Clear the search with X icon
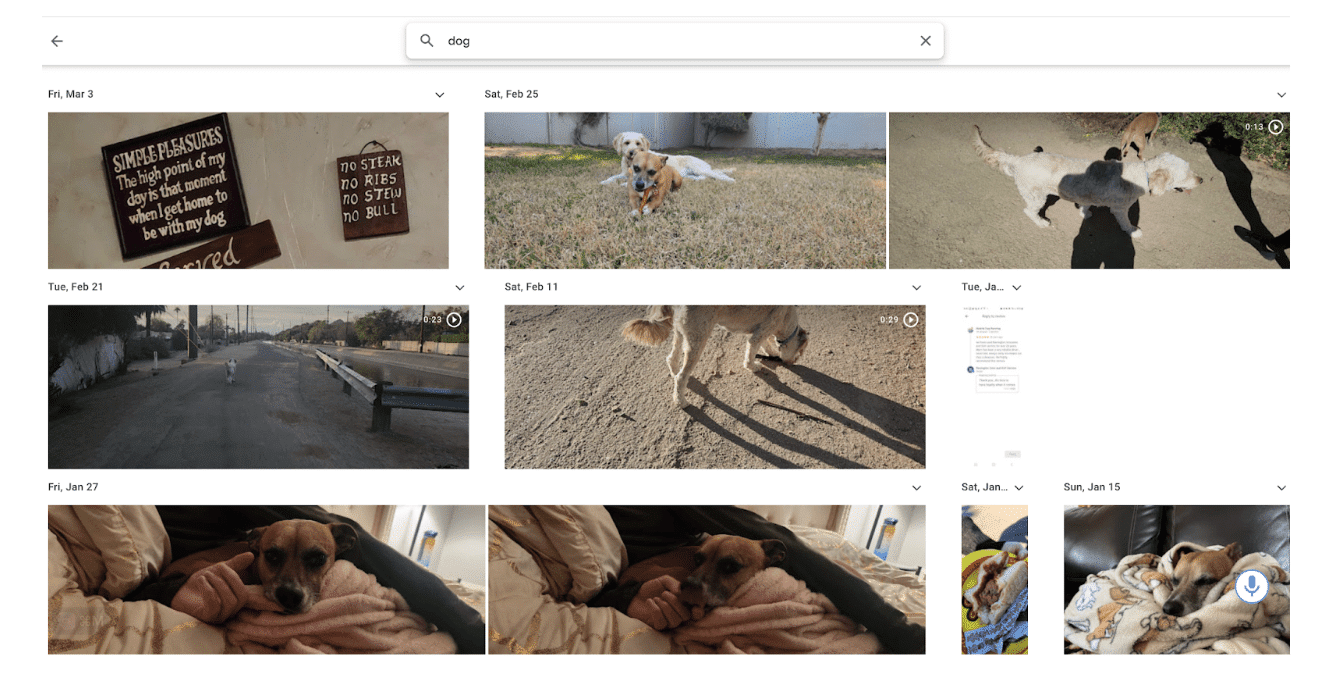 (x=925, y=41)
